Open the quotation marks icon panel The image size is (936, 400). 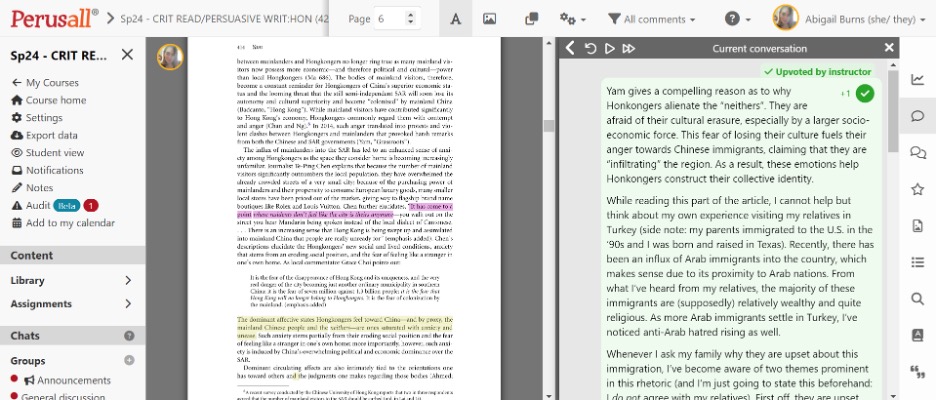coord(918,371)
